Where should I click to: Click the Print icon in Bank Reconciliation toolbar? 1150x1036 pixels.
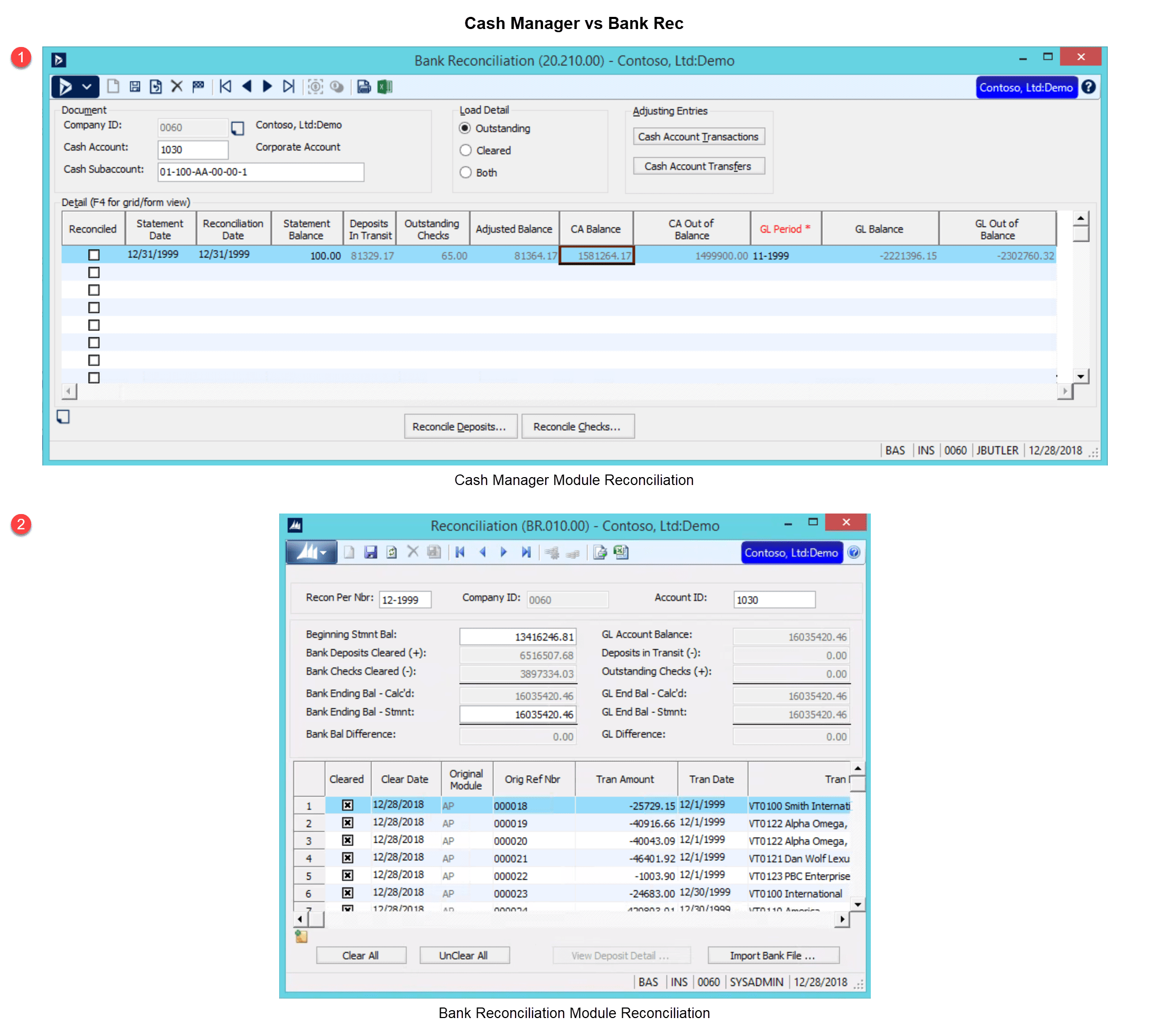[364, 87]
